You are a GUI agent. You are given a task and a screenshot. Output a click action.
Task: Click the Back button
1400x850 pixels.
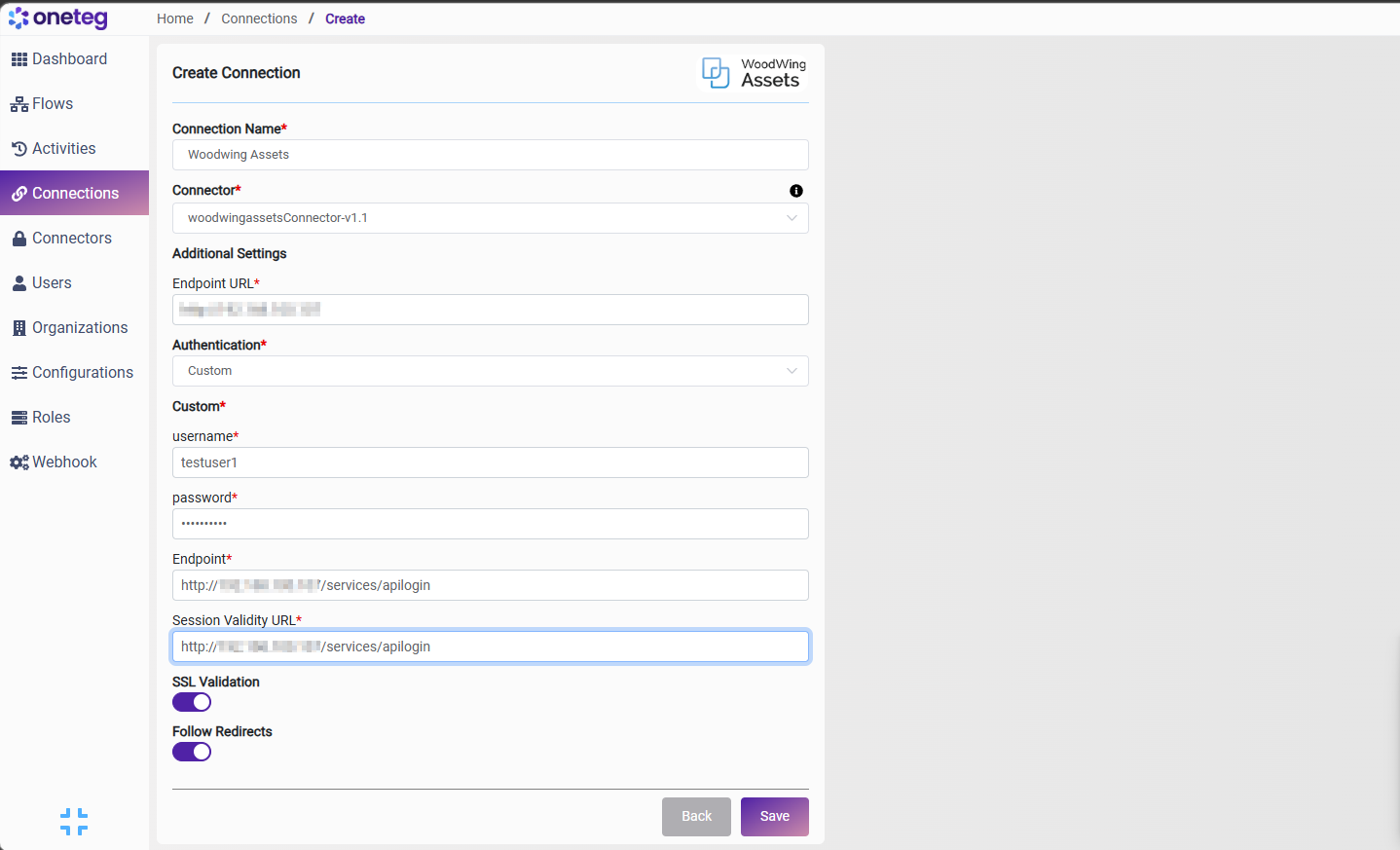point(696,817)
